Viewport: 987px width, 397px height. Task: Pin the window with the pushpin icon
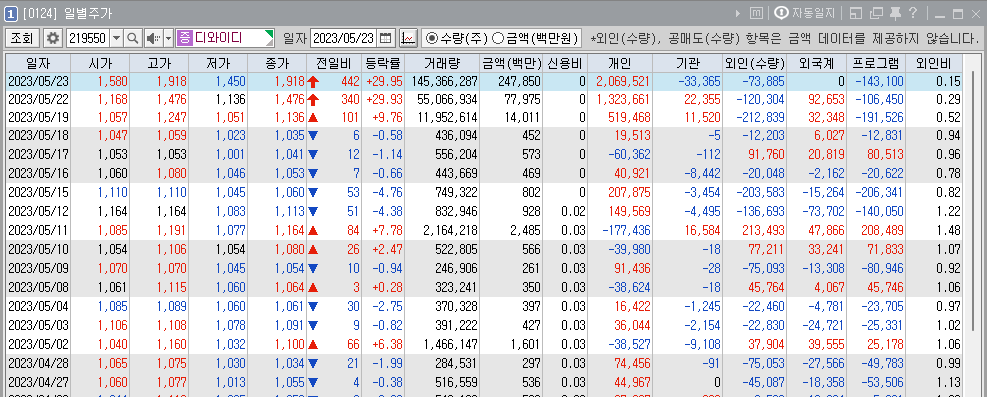[x=895, y=13]
